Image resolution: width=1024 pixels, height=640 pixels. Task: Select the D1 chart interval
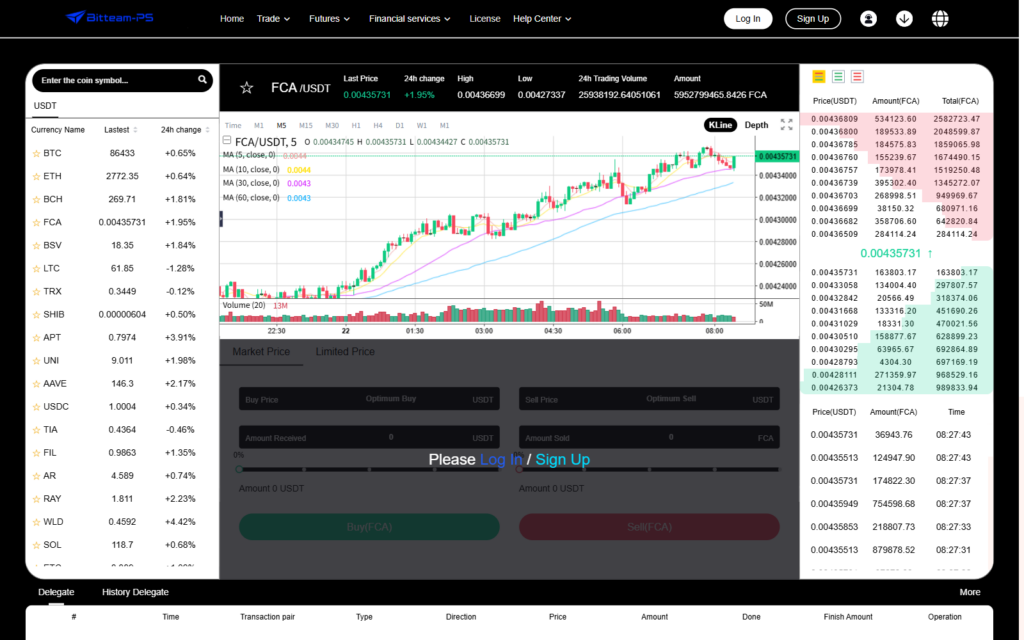click(400, 125)
